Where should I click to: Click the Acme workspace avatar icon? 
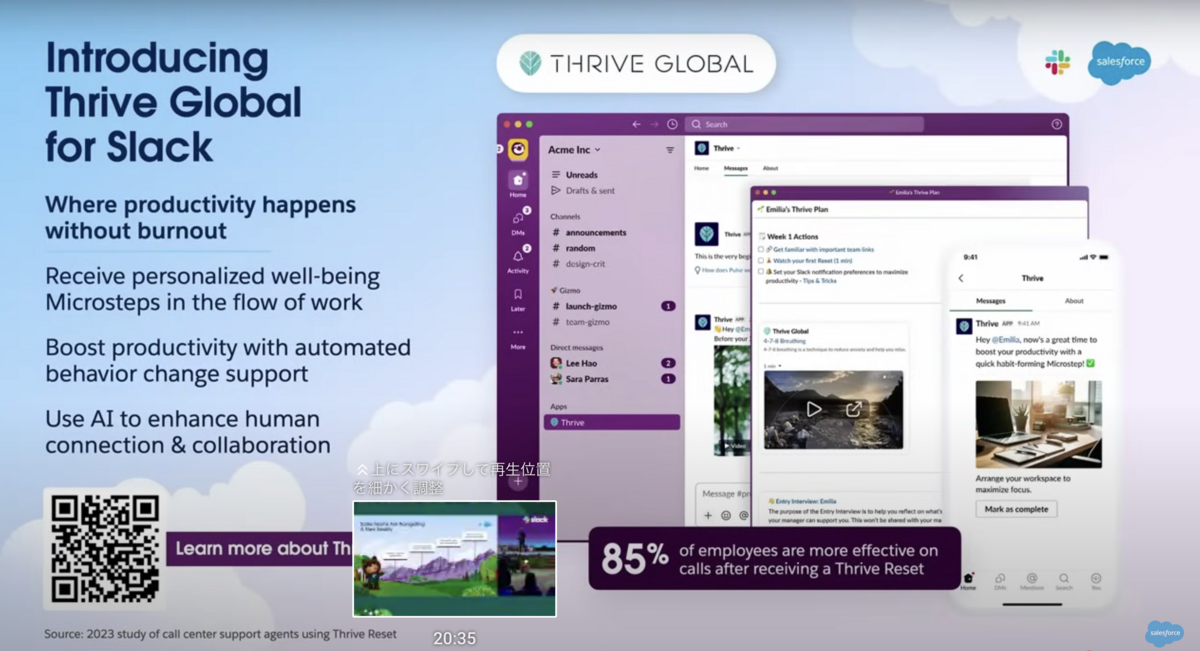pos(518,150)
